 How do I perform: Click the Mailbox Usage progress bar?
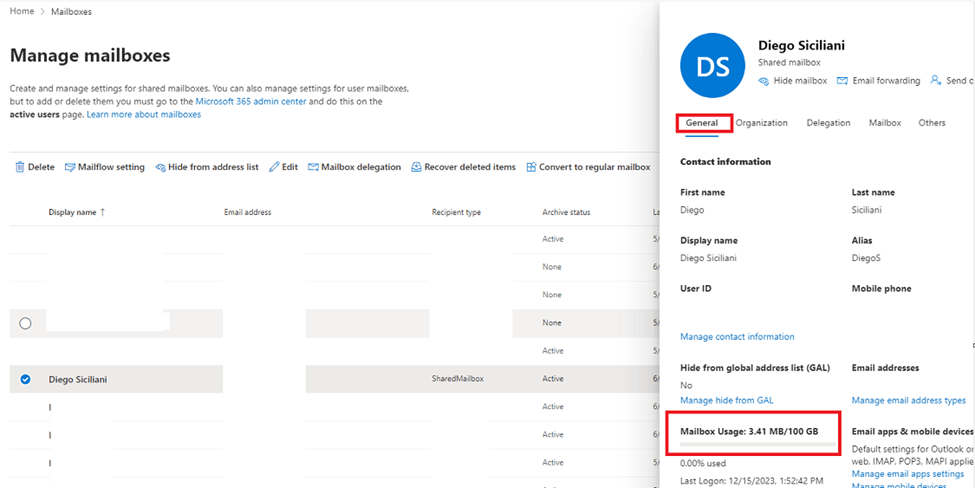click(x=759, y=445)
